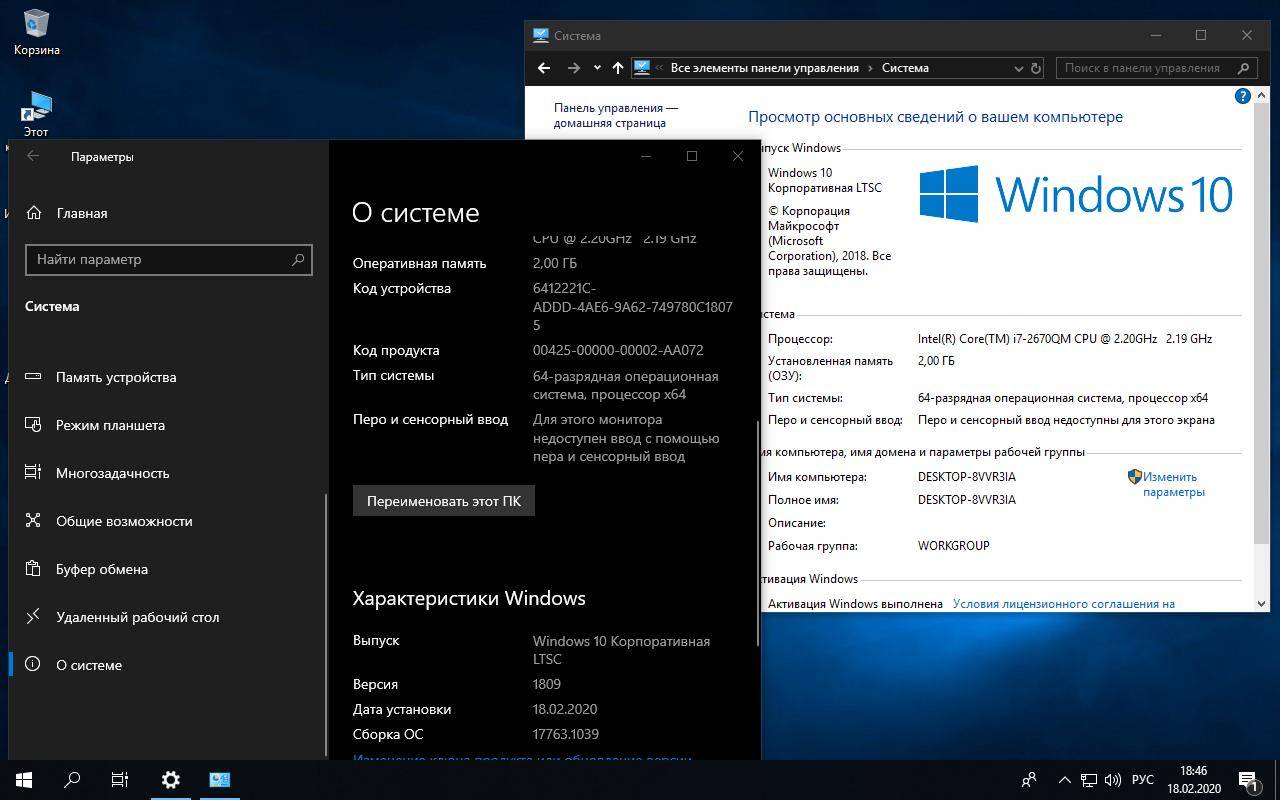Open recent locations dropdown in Система window
The width and height of the screenshot is (1280, 800).
(597, 68)
